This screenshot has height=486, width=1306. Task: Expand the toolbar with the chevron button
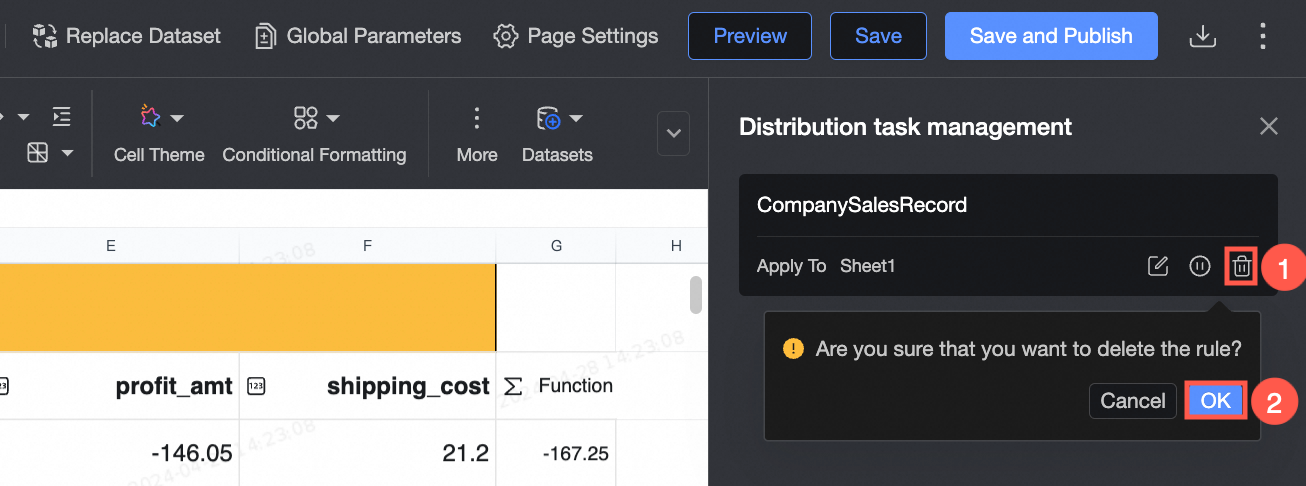(673, 133)
